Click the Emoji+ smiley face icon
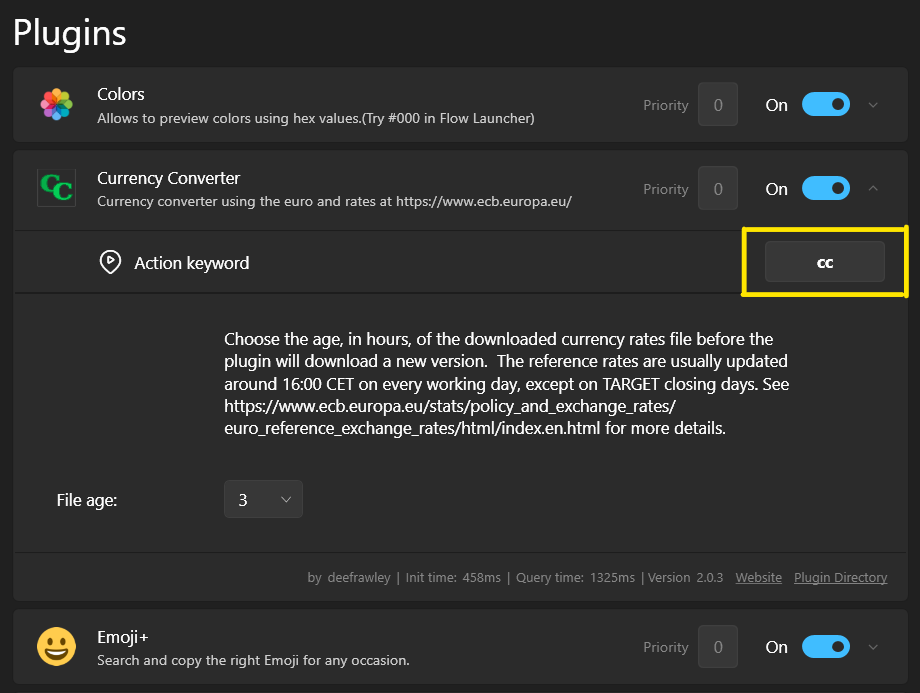The height and width of the screenshot is (693, 920). [56, 647]
